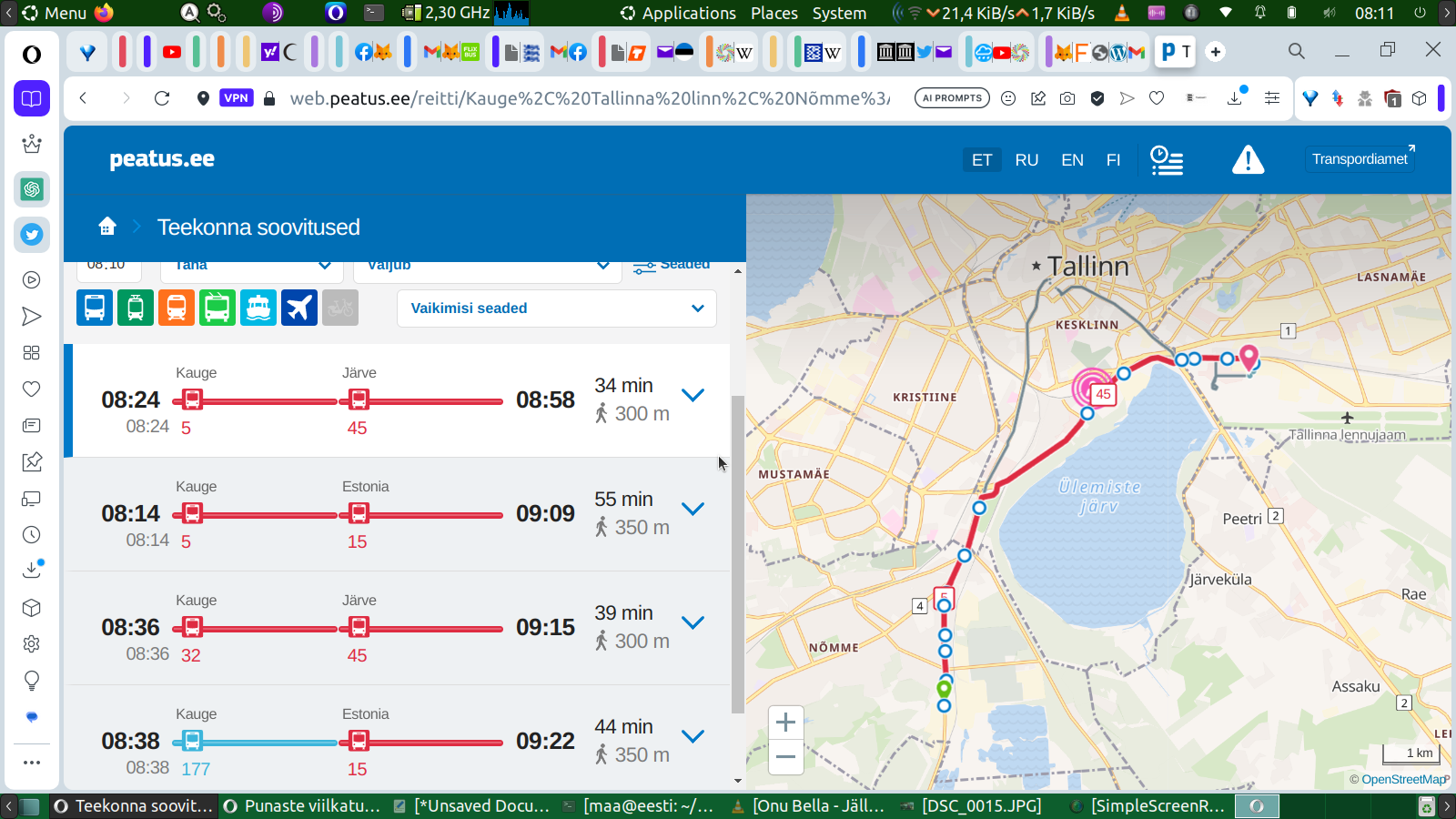Click the AI PROMPTS button

pyautogui.click(x=952, y=98)
